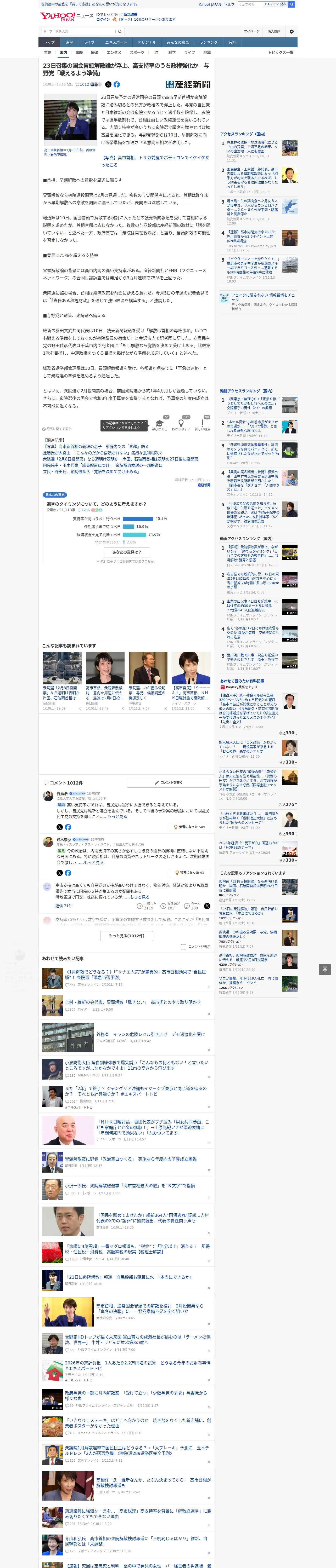Click the scroll-to-top arrow button
The width and height of the screenshot is (336, 1568).
tap(324, 970)
